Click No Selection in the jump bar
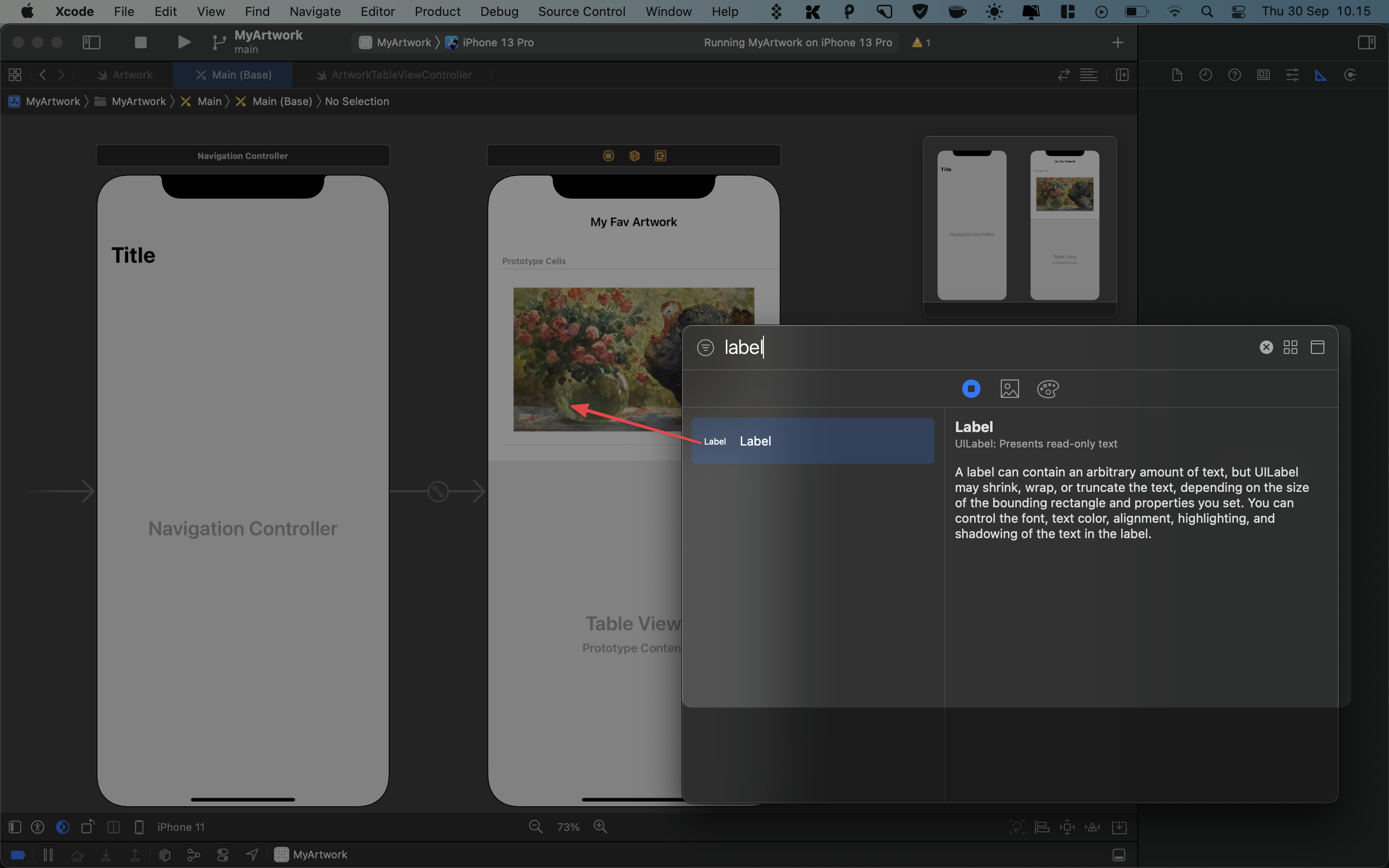 coord(356,101)
